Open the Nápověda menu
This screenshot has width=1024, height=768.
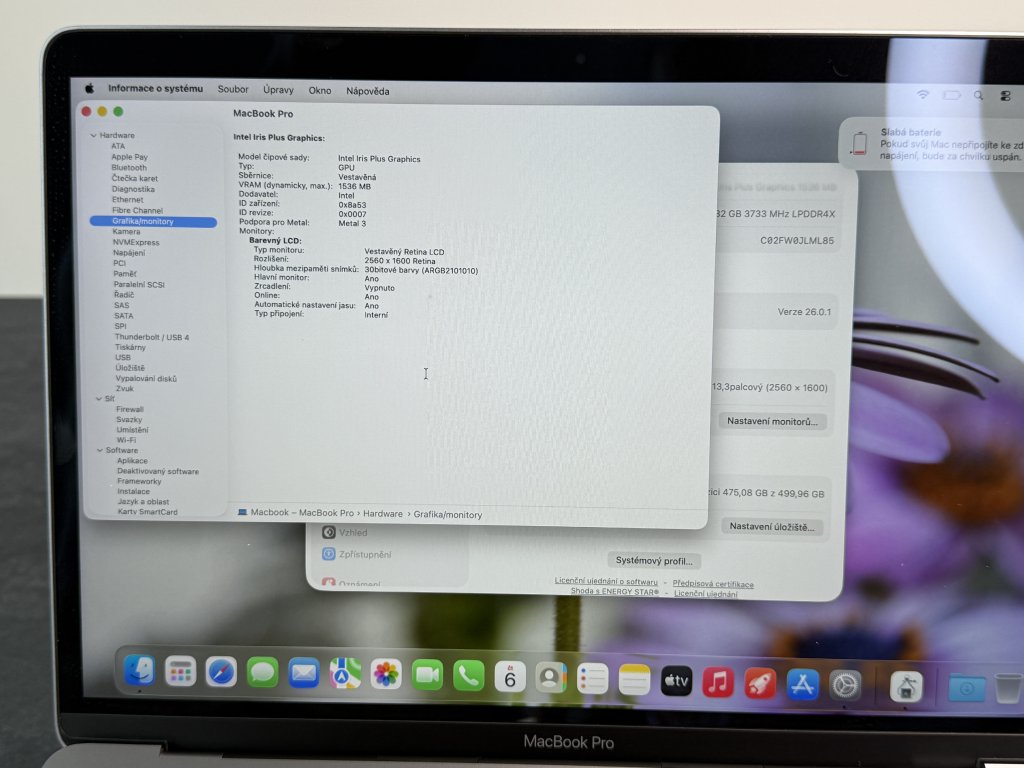(x=368, y=91)
